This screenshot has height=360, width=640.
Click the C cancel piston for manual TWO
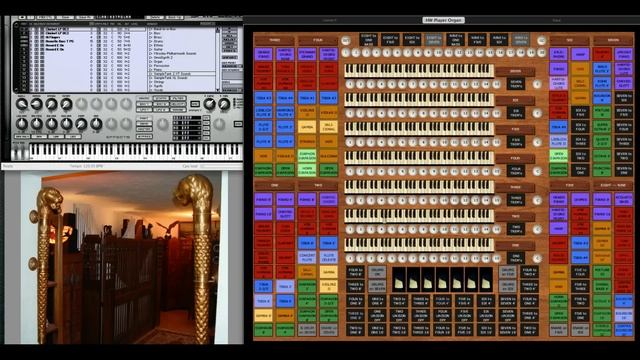pos(537,229)
